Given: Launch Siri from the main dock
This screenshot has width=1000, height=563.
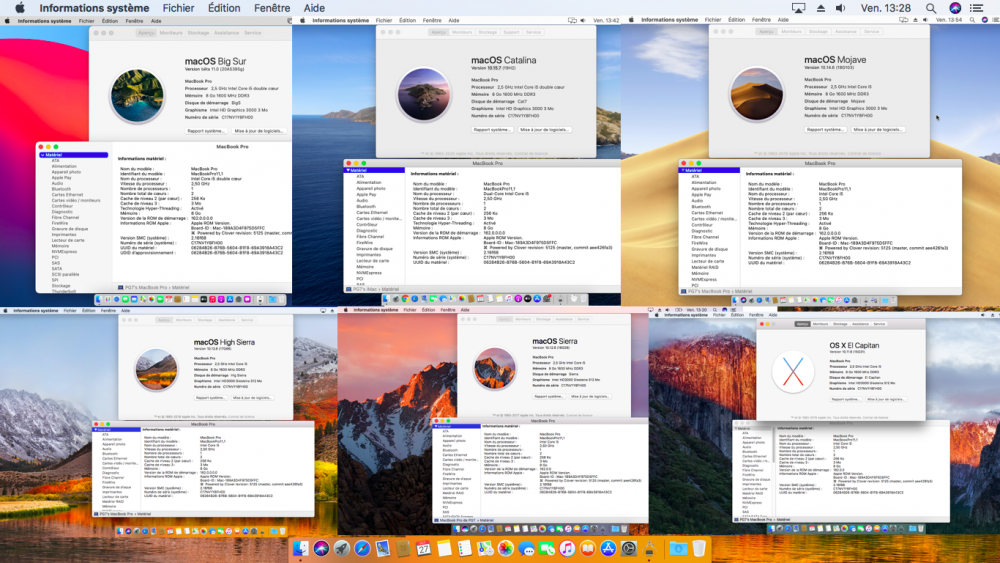Looking at the screenshot, I should 321,548.
